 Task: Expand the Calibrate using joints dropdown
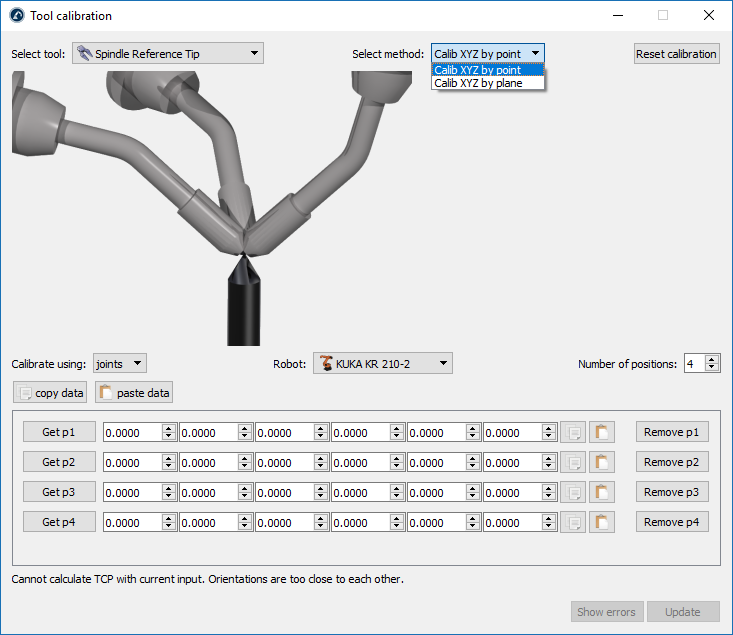point(120,364)
